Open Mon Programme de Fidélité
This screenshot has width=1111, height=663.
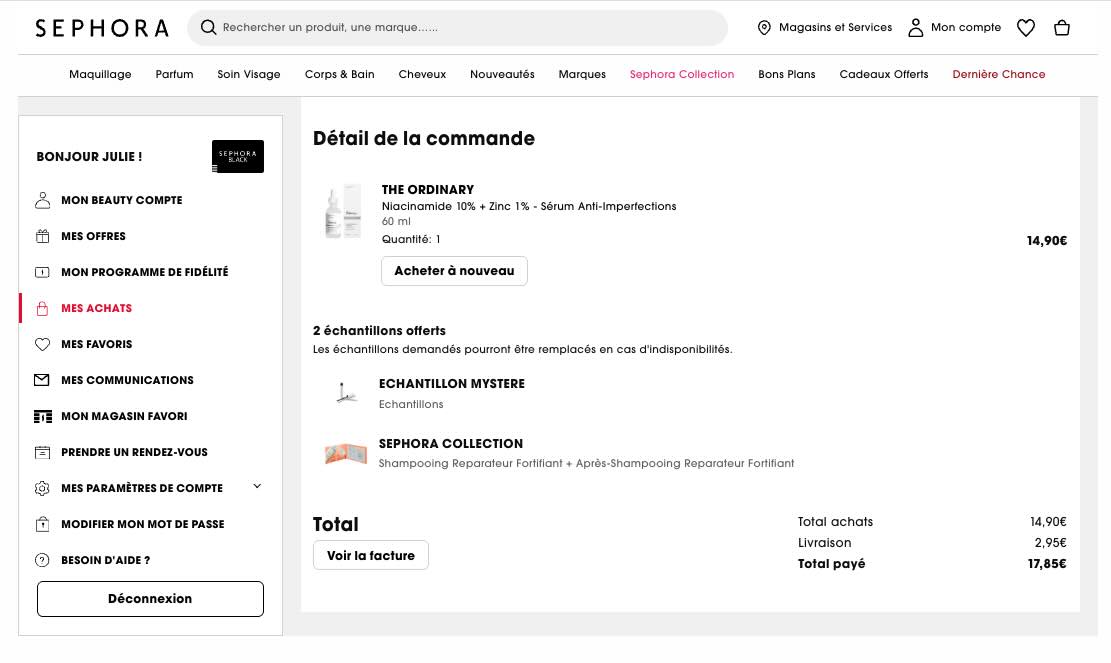pyautogui.click(x=145, y=272)
